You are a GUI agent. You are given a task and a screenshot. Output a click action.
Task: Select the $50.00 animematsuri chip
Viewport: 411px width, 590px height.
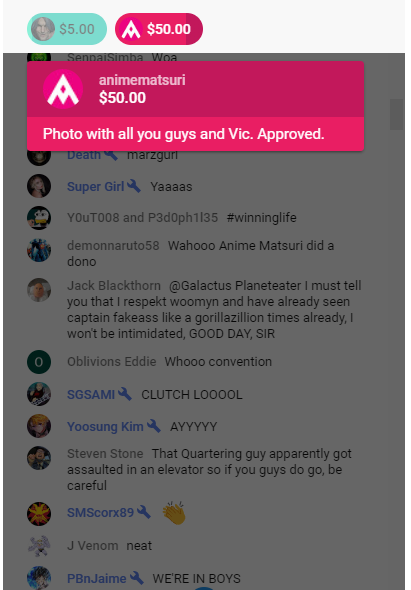pos(159,29)
